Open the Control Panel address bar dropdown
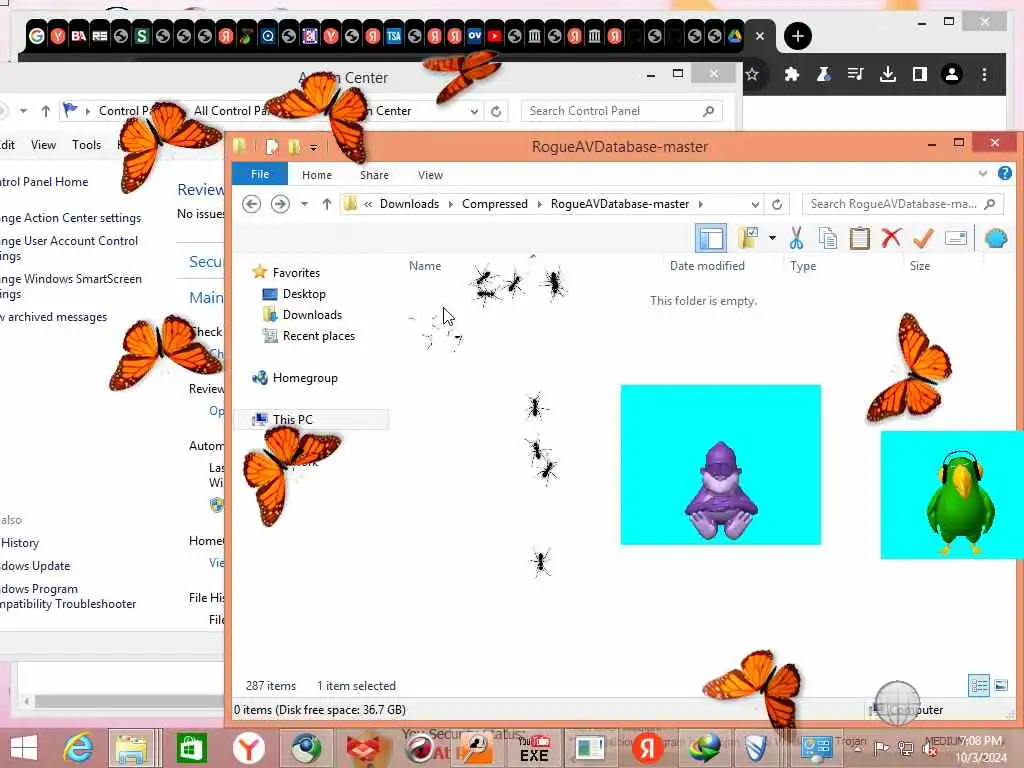Image resolution: width=1024 pixels, height=768 pixels. pyautogui.click(x=474, y=111)
